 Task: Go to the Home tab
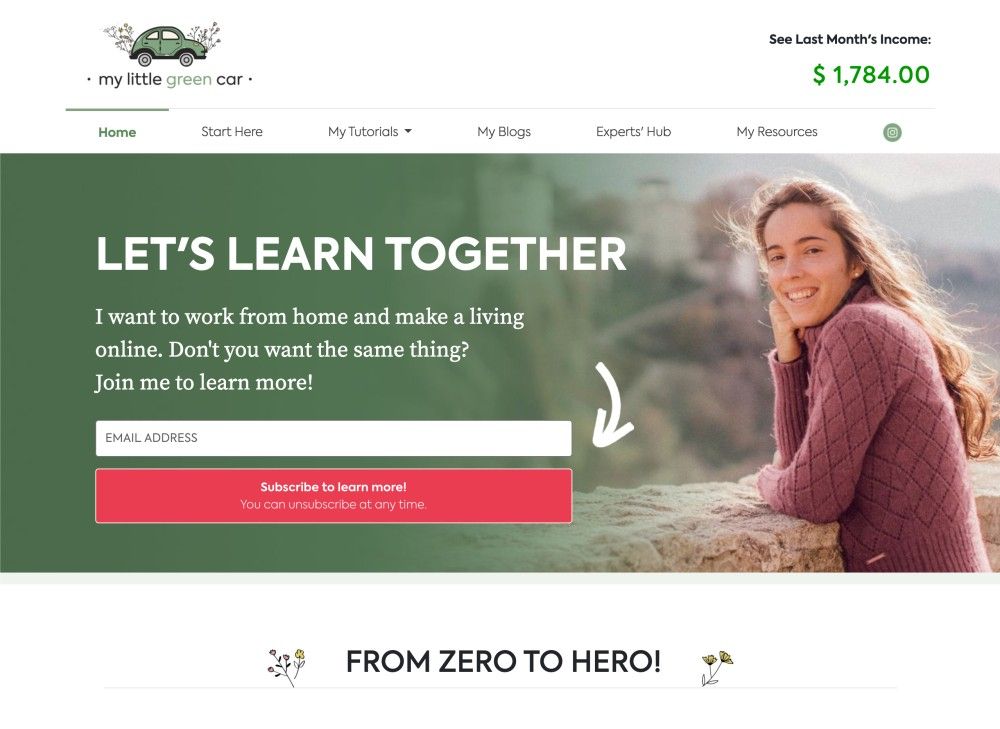[117, 132]
